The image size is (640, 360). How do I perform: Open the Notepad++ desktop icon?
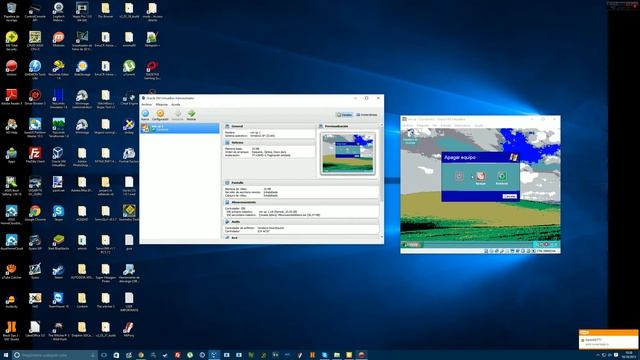(152, 39)
